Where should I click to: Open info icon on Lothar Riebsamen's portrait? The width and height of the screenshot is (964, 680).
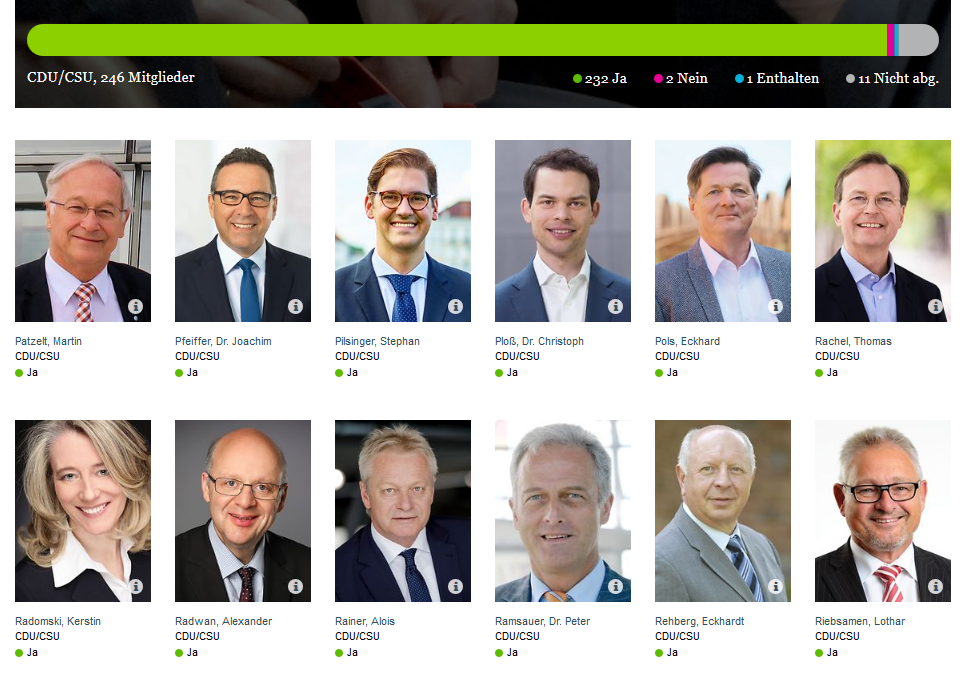(x=935, y=587)
